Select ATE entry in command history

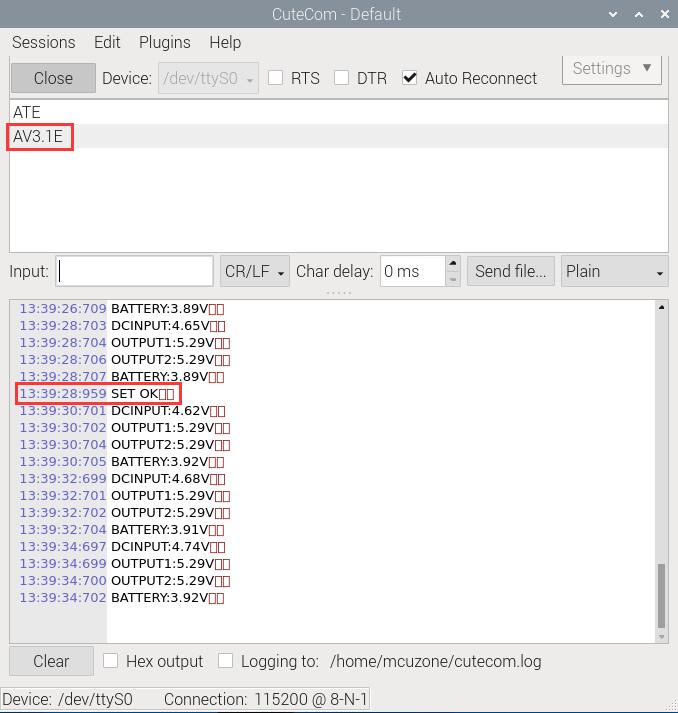(339, 112)
